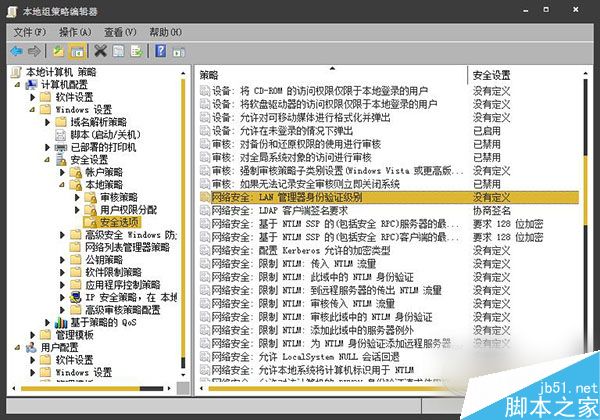Click the Delete X toolbar icon
600x420 pixels.
100,51
